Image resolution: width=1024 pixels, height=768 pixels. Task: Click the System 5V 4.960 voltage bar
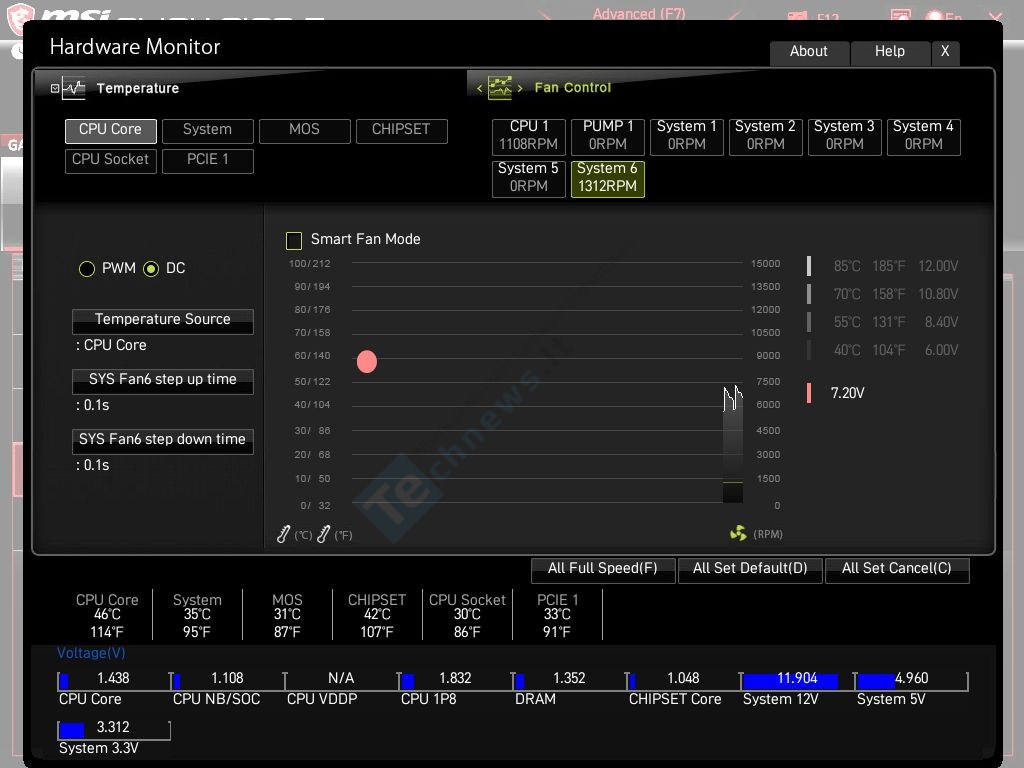coord(911,680)
